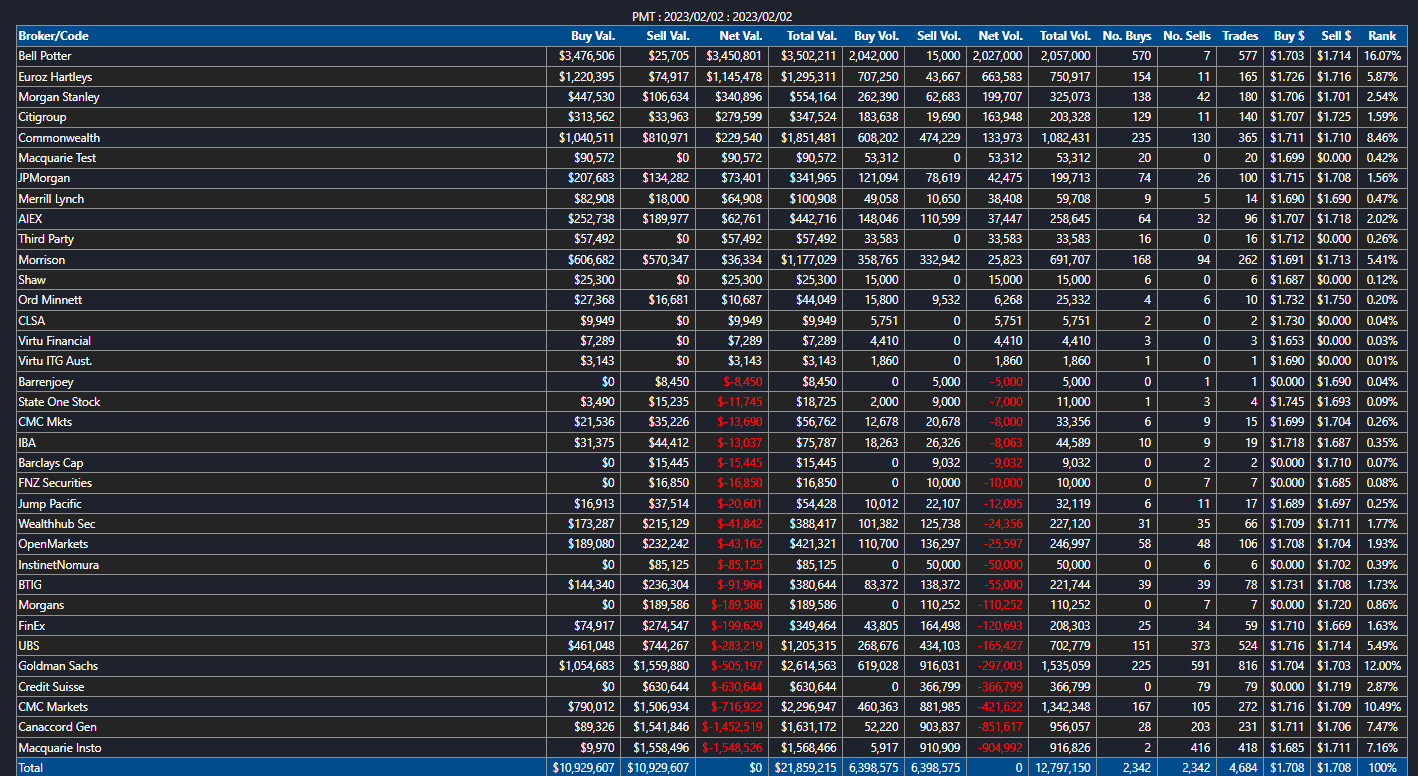This screenshot has height=776, width=1418.
Task: Click the Ord Minnett broker name
Action: point(50,300)
